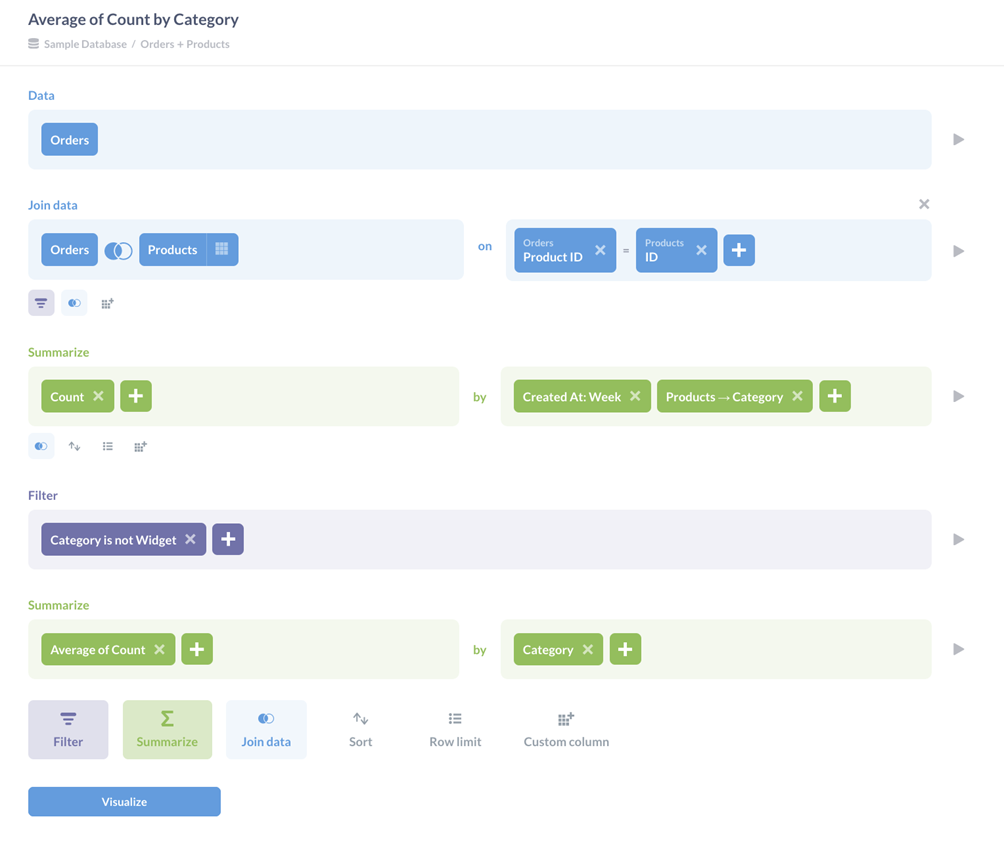Preview the Data step with play arrow
Image resolution: width=1004 pixels, height=844 pixels.
(959, 140)
